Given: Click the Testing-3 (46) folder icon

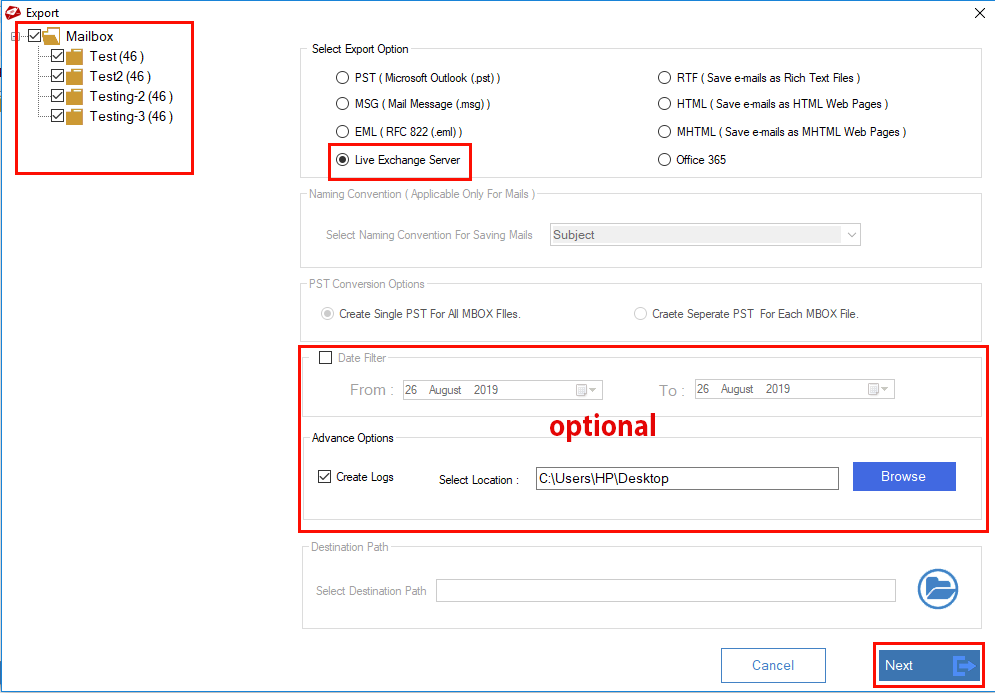Looking at the screenshot, I should click(x=75, y=117).
